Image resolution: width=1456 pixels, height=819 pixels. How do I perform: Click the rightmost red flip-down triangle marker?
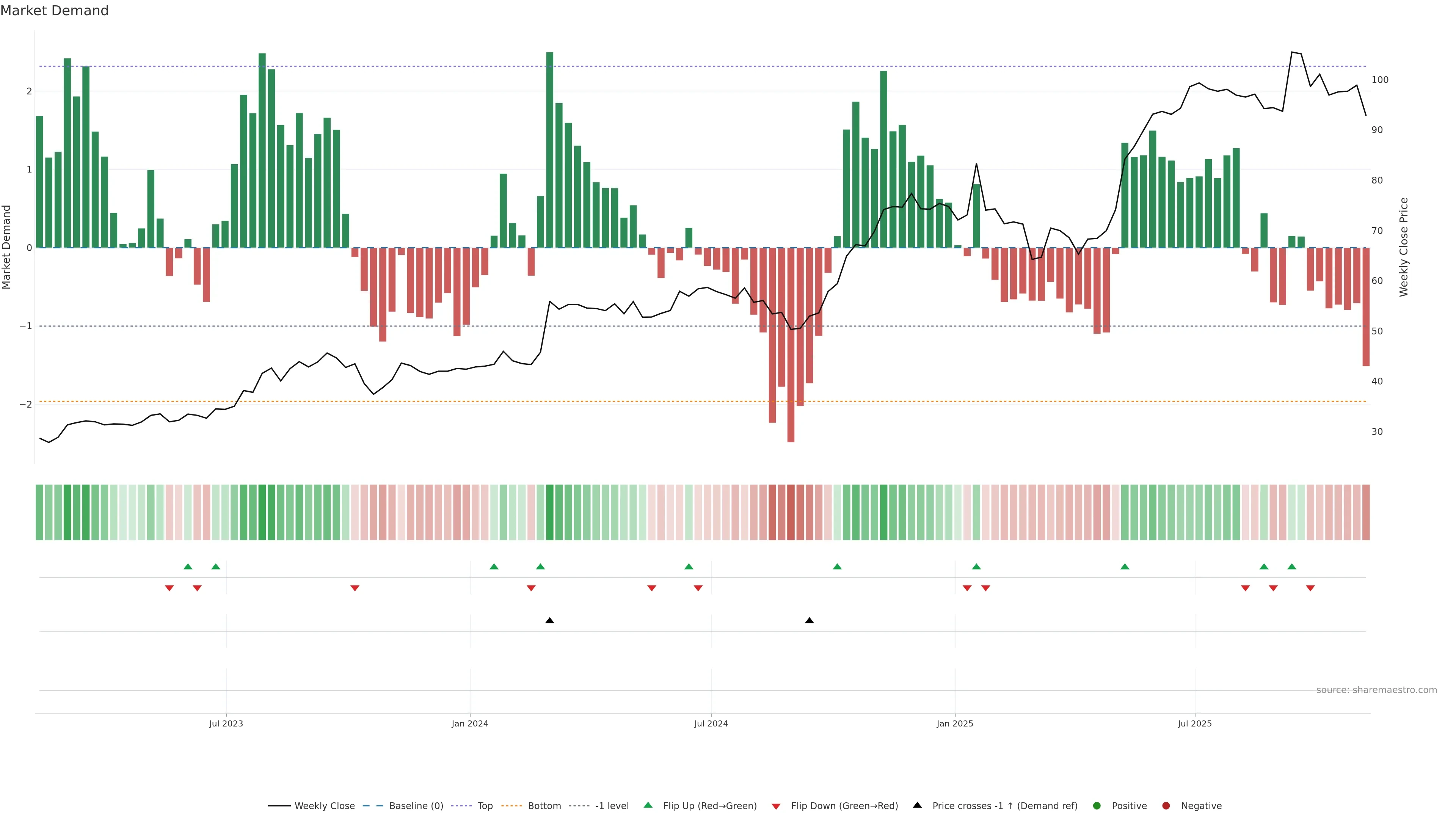pos(1310,588)
